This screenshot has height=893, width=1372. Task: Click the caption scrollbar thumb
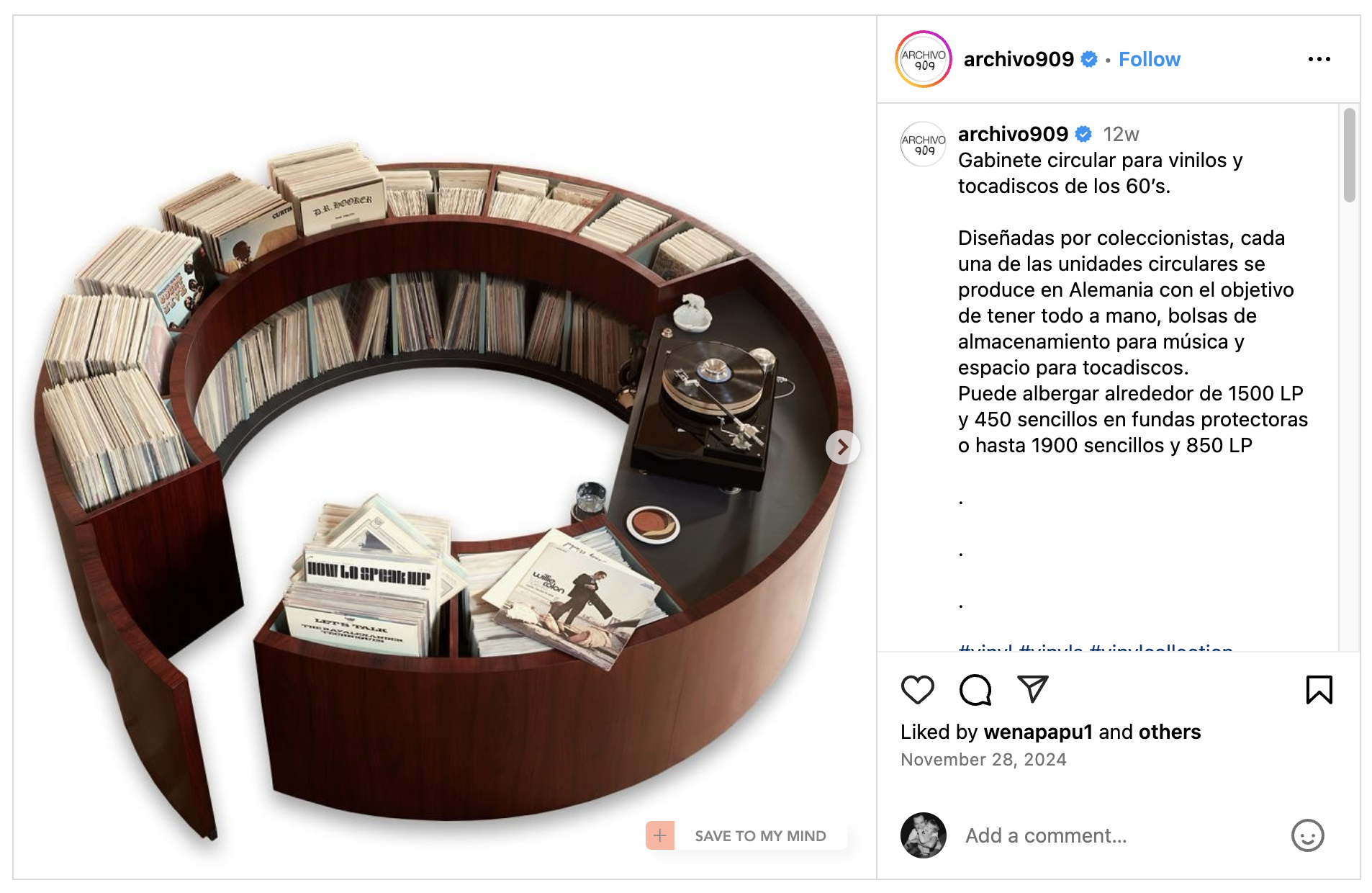point(1349,155)
